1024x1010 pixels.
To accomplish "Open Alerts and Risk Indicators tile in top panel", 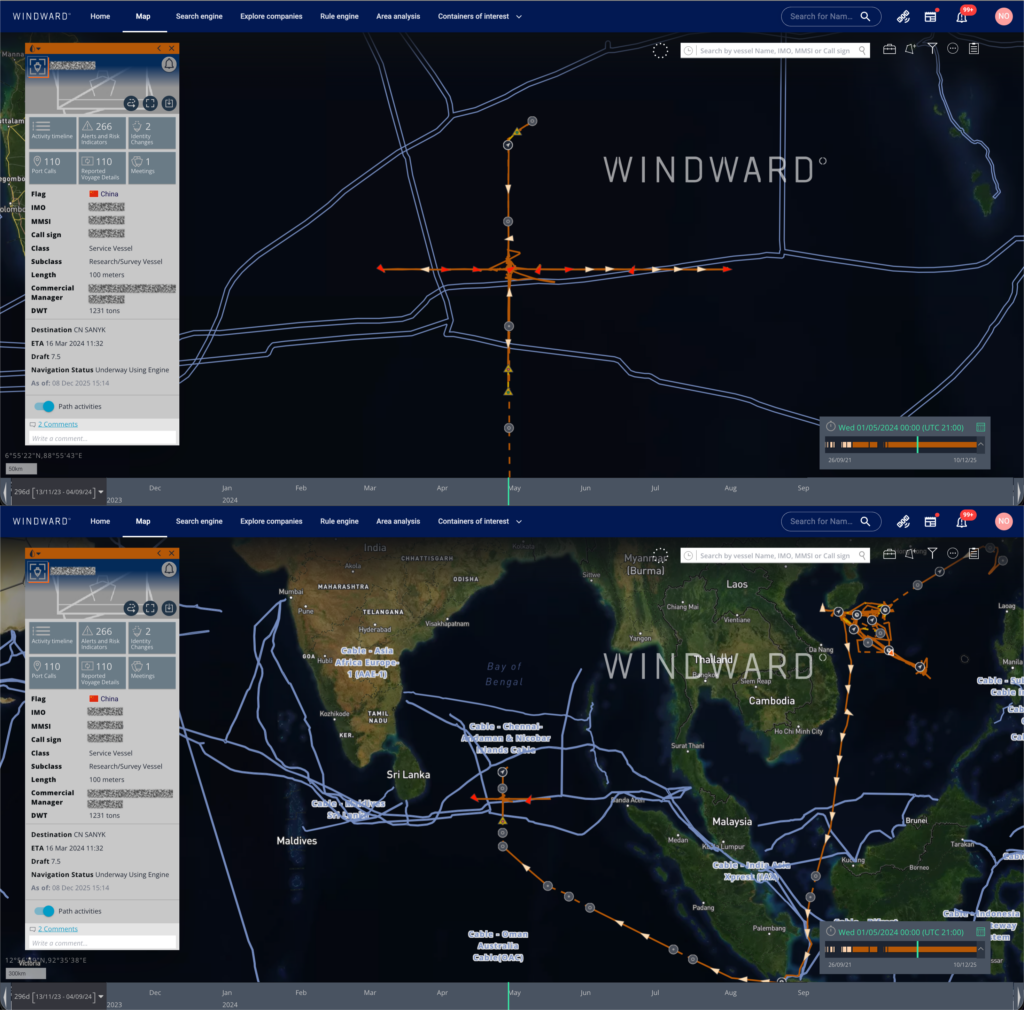I will (101, 133).
